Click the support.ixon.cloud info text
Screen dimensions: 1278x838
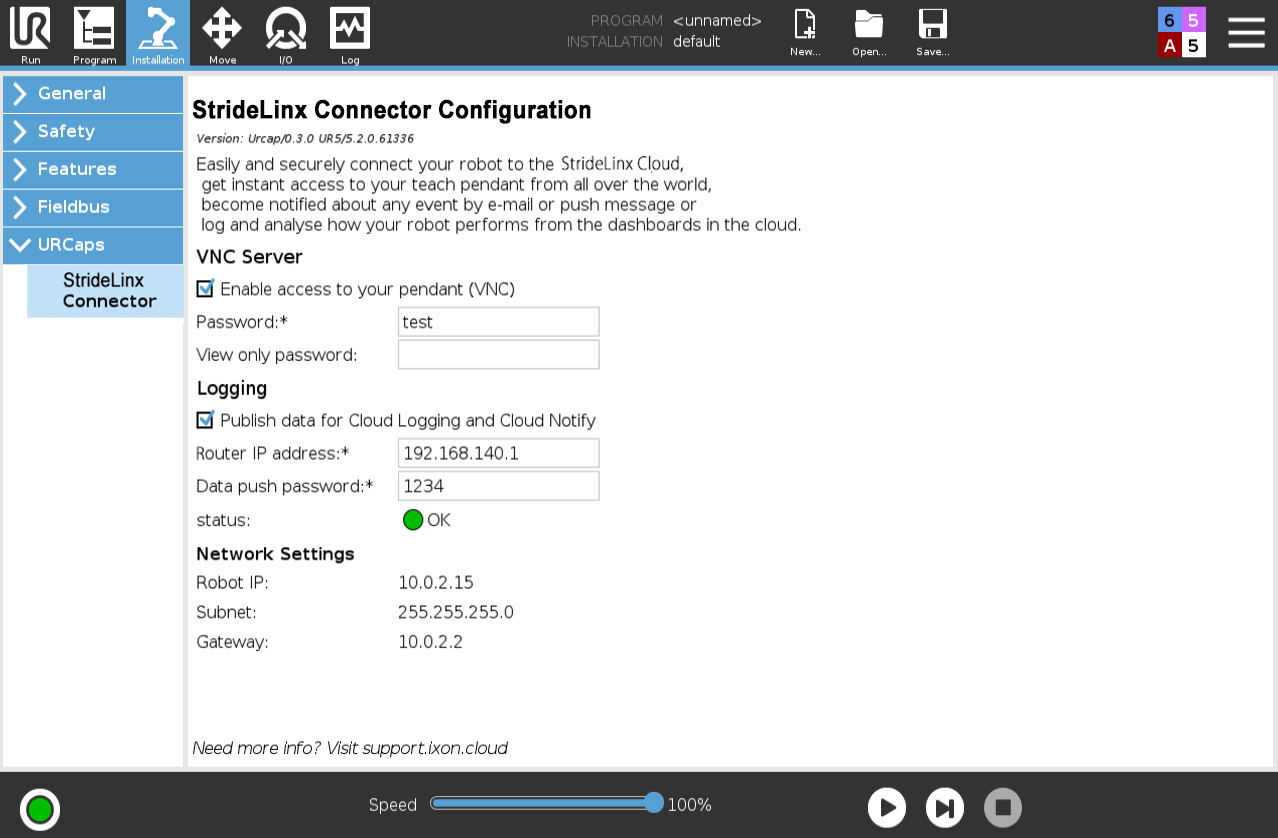350,748
